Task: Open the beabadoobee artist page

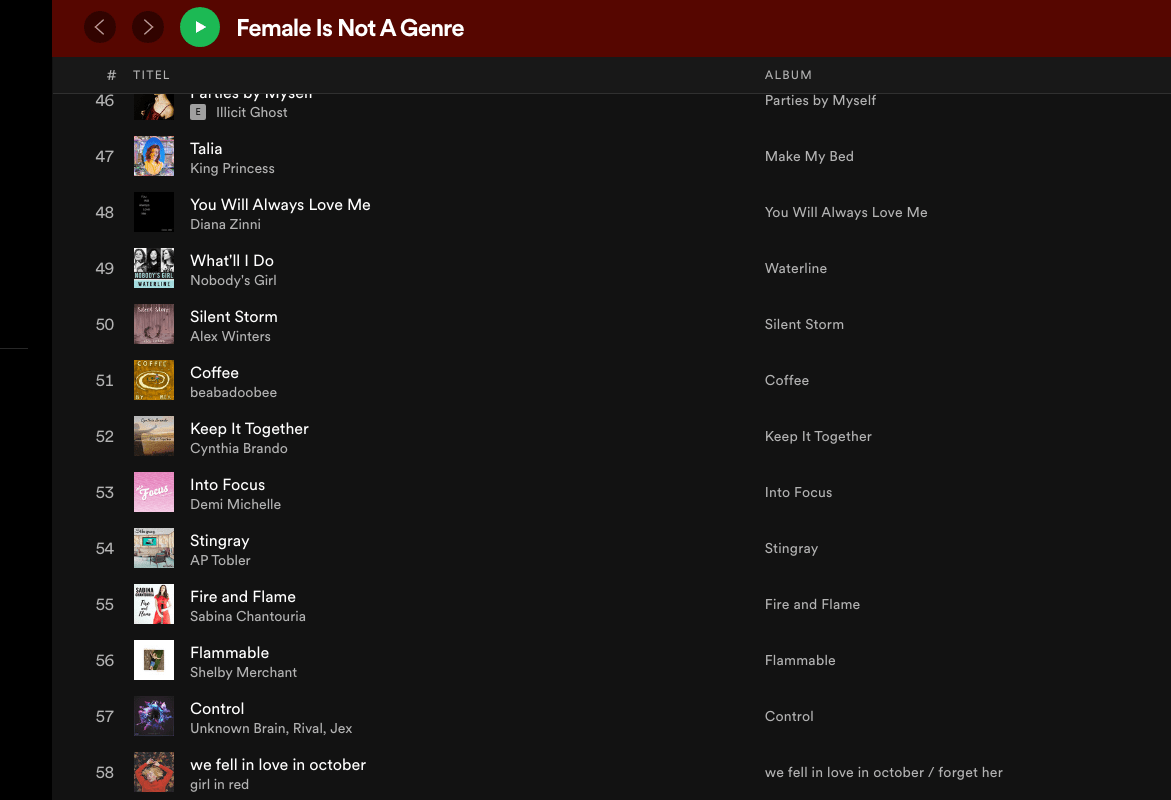Action: coord(233,392)
